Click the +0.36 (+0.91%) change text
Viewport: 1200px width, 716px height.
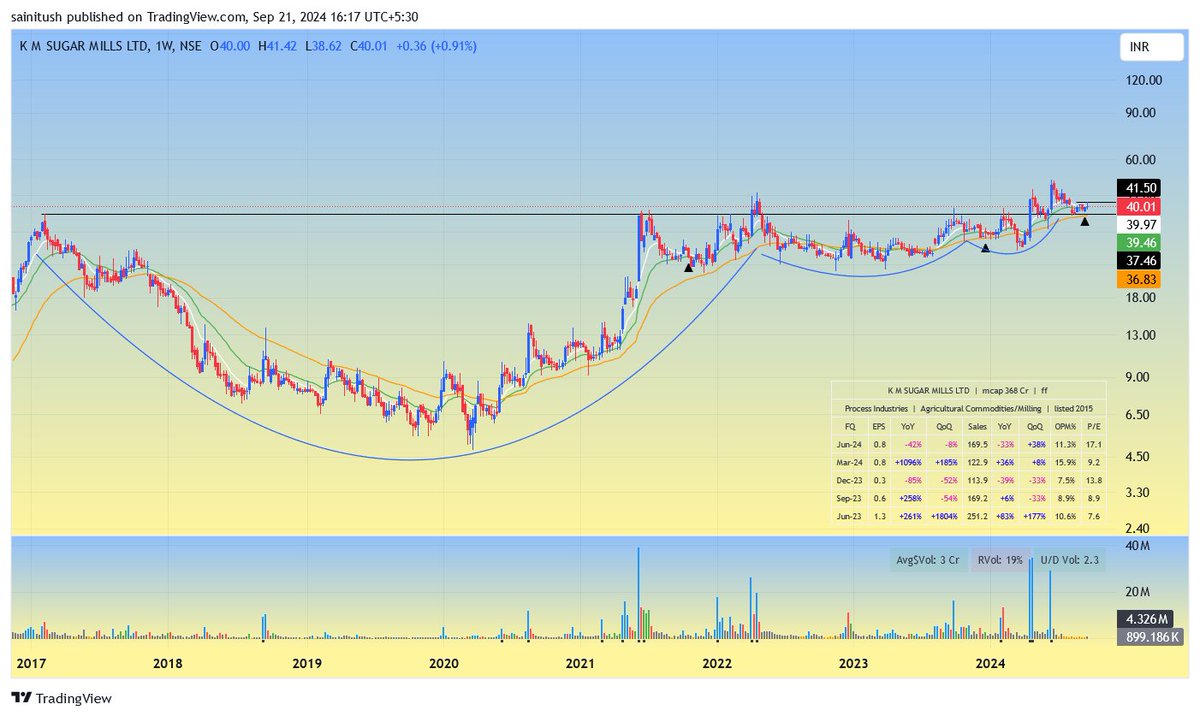point(437,46)
